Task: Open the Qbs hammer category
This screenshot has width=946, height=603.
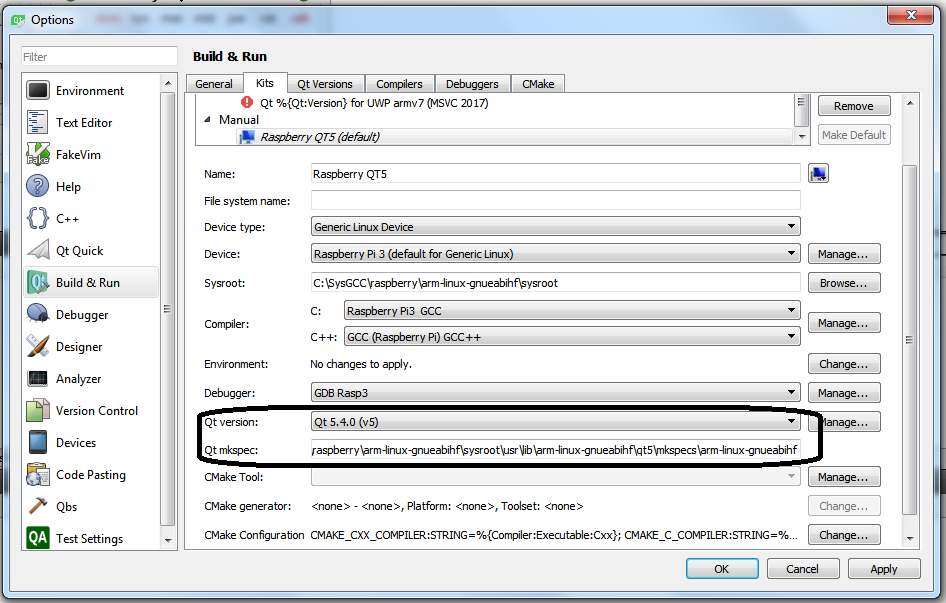Action: coord(90,506)
